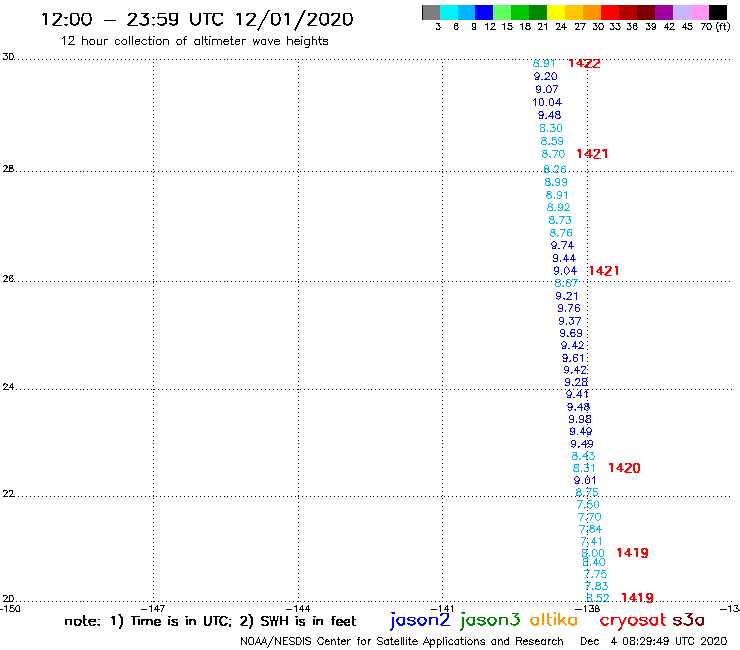Click the red time label 1420
The height and width of the screenshot is (650, 740).
click(x=624, y=468)
